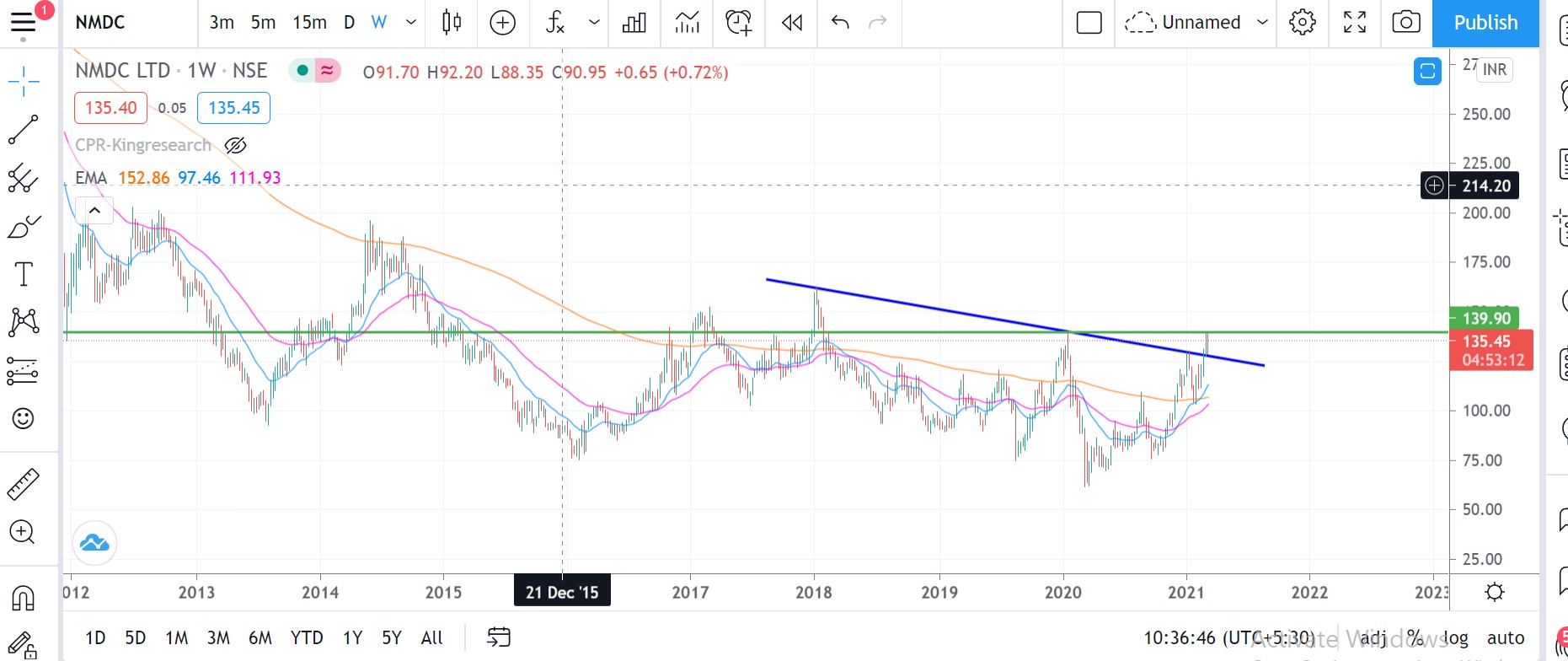
Task: Open price scale settings gear at bottom right
Action: click(1495, 592)
